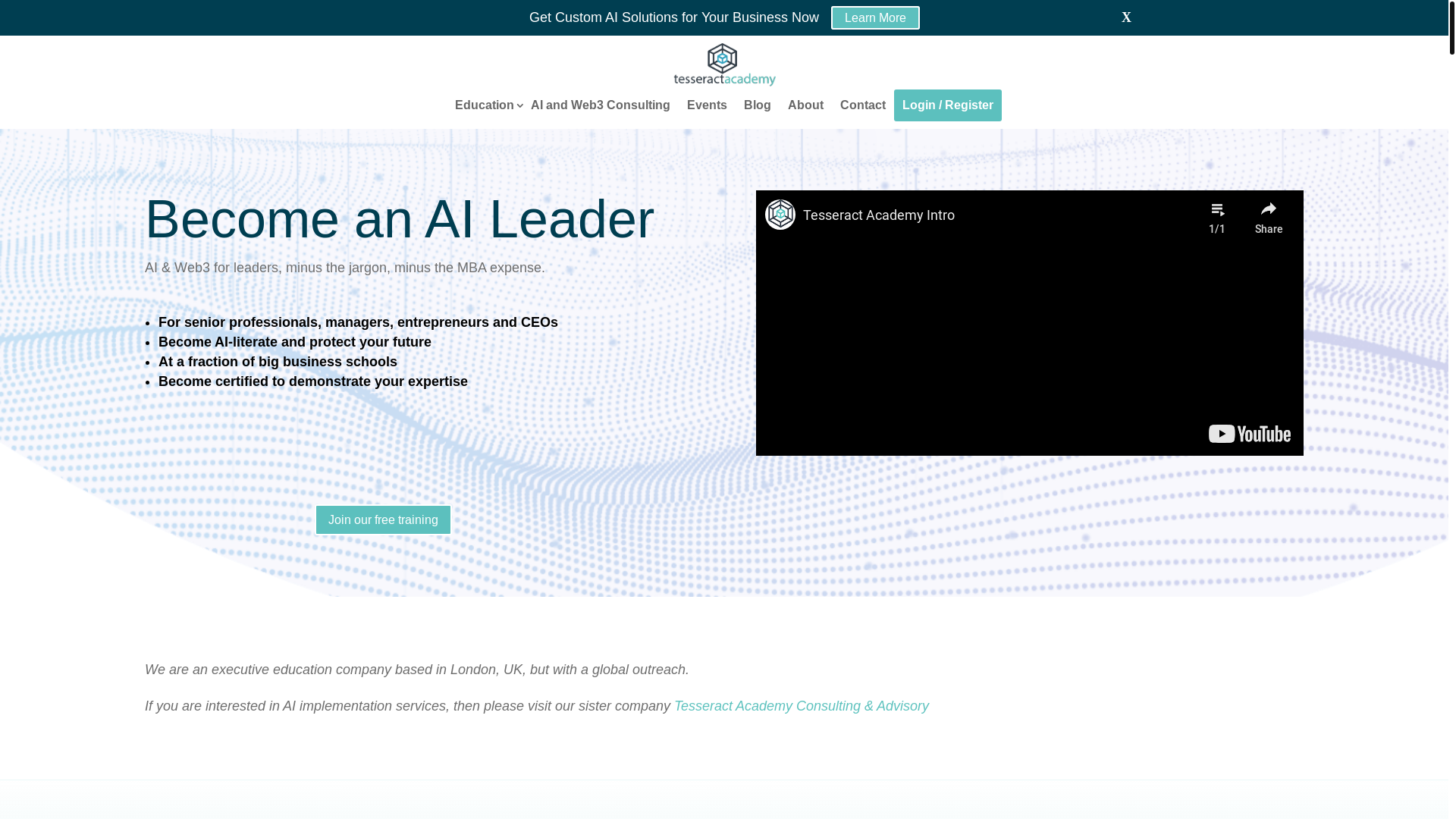This screenshot has height=819, width=1456.
Task: Open the video playlist 1/1 icon
Action: pyautogui.click(x=1217, y=218)
